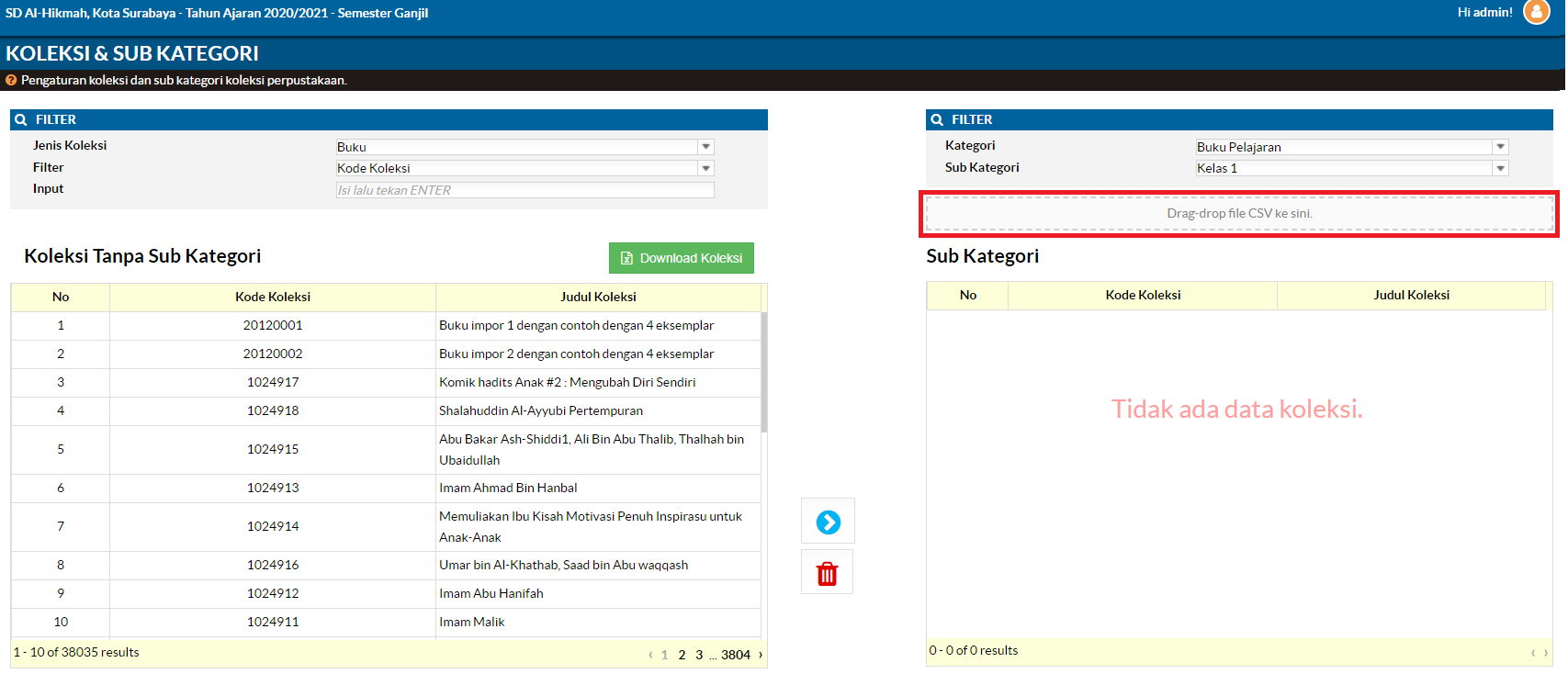Select row 'Umar bin Al-Khathab, Saad bin Abu waqqash'
The height and width of the screenshot is (674, 1568).
tap(386, 566)
